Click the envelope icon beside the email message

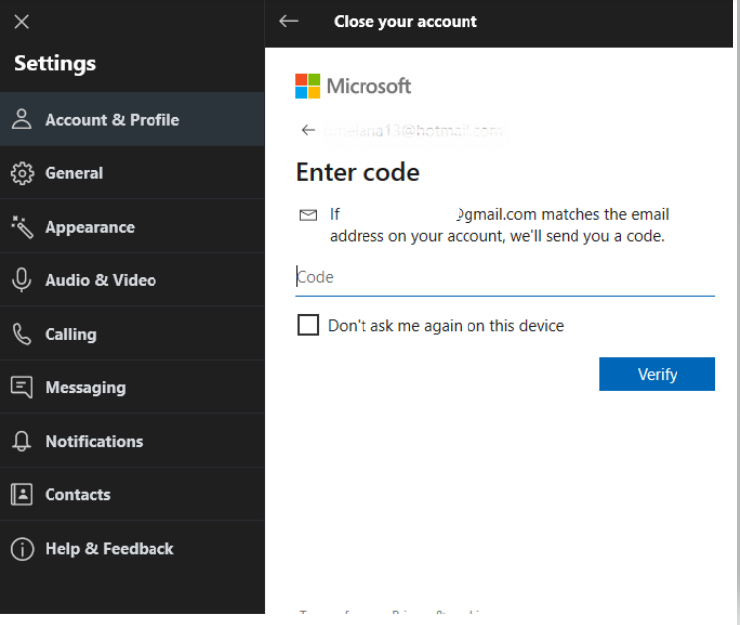308,215
